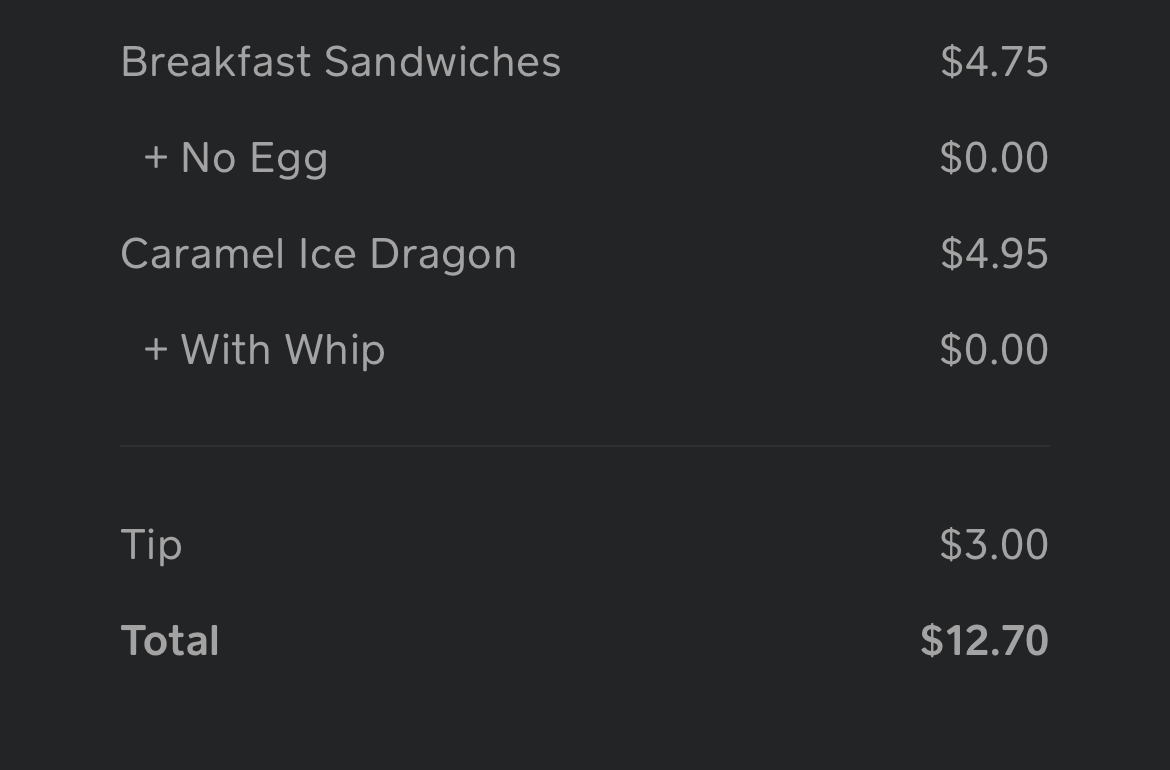Click the $4.95 Caramel Ice Dragon price
1170x770 pixels.
[993, 254]
